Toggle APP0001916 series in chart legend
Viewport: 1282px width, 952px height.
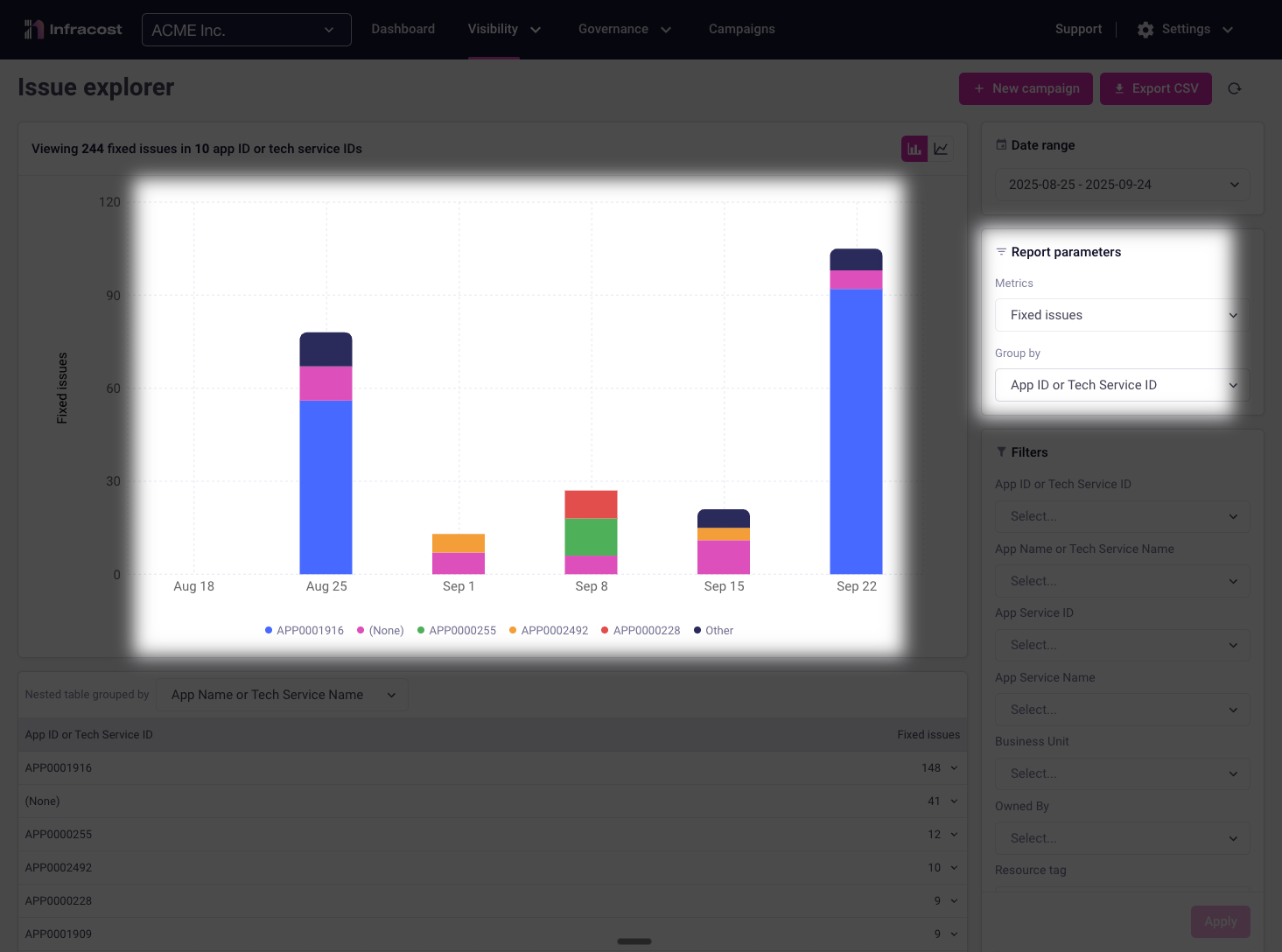pos(304,631)
